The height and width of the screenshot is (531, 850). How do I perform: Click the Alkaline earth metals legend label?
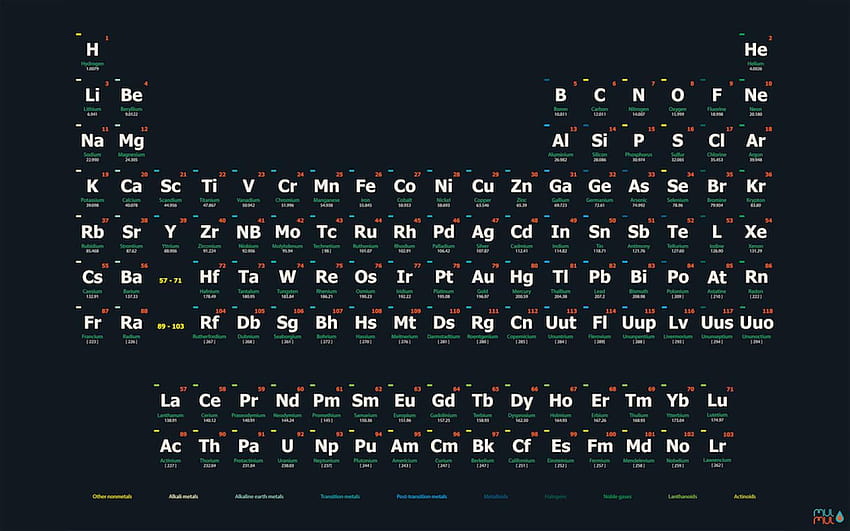pyautogui.click(x=259, y=496)
